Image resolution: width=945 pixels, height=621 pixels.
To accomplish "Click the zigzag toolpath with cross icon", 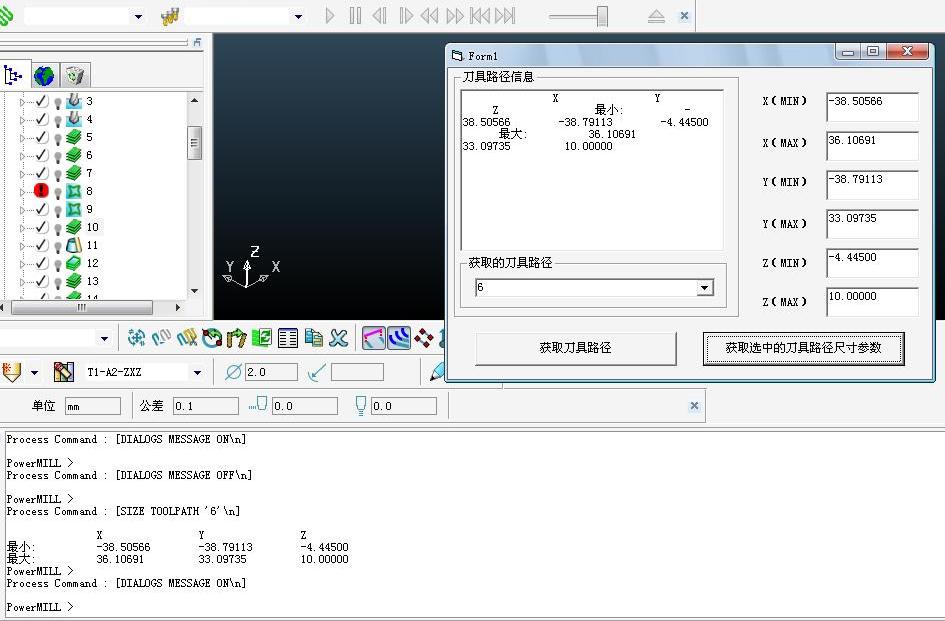I will coord(187,338).
